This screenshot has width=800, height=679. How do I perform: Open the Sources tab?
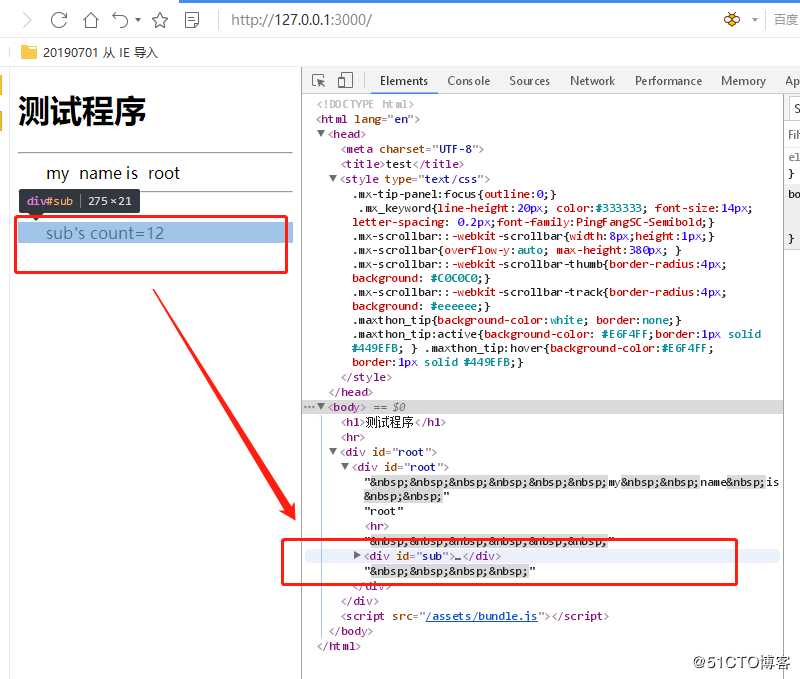529,81
